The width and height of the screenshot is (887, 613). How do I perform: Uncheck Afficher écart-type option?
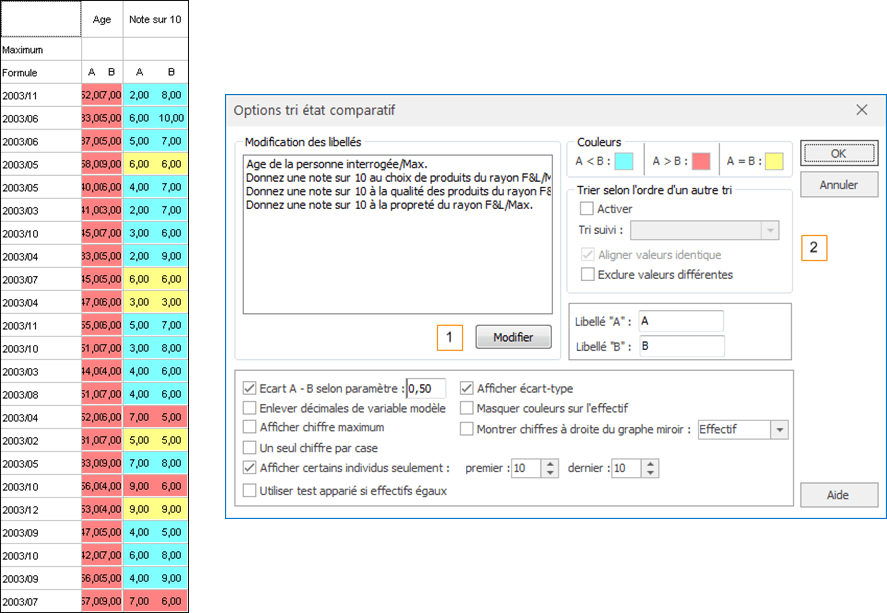(x=467, y=388)
